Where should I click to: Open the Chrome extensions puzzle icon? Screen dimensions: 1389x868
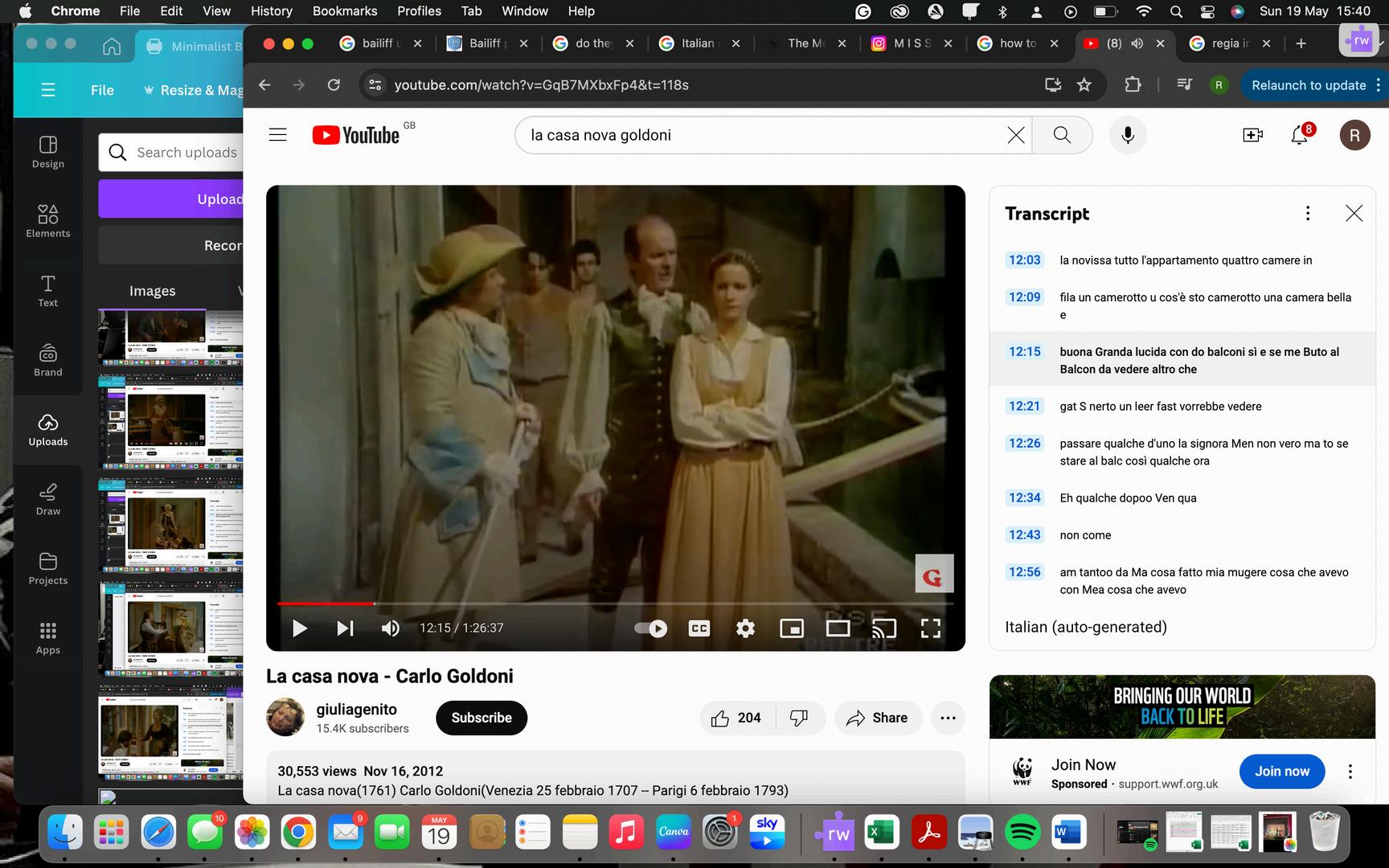[x=1133, y=85]
